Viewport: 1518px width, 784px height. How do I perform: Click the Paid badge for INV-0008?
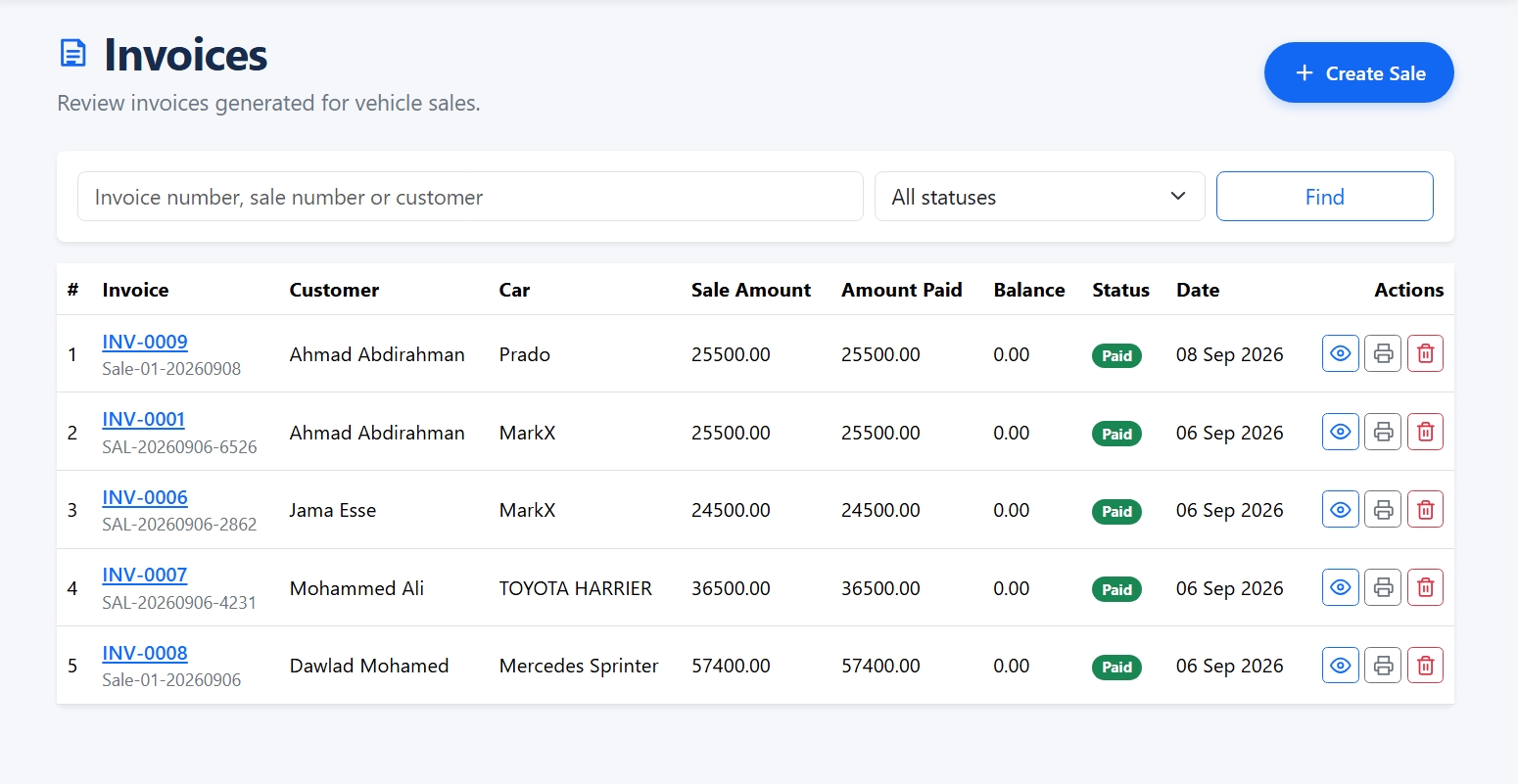(x=1116, y=667)
